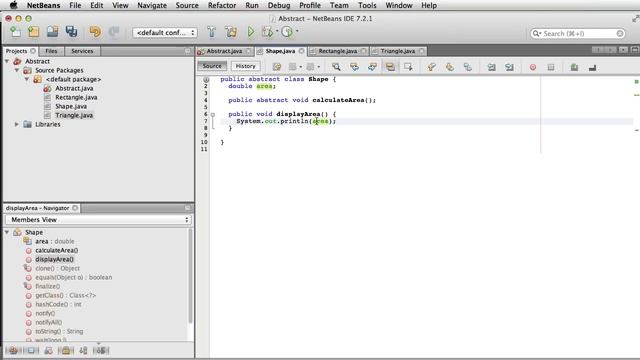Collapse the Source Packages node
Screen dimensions: 640x360
(x=17, y=70)
